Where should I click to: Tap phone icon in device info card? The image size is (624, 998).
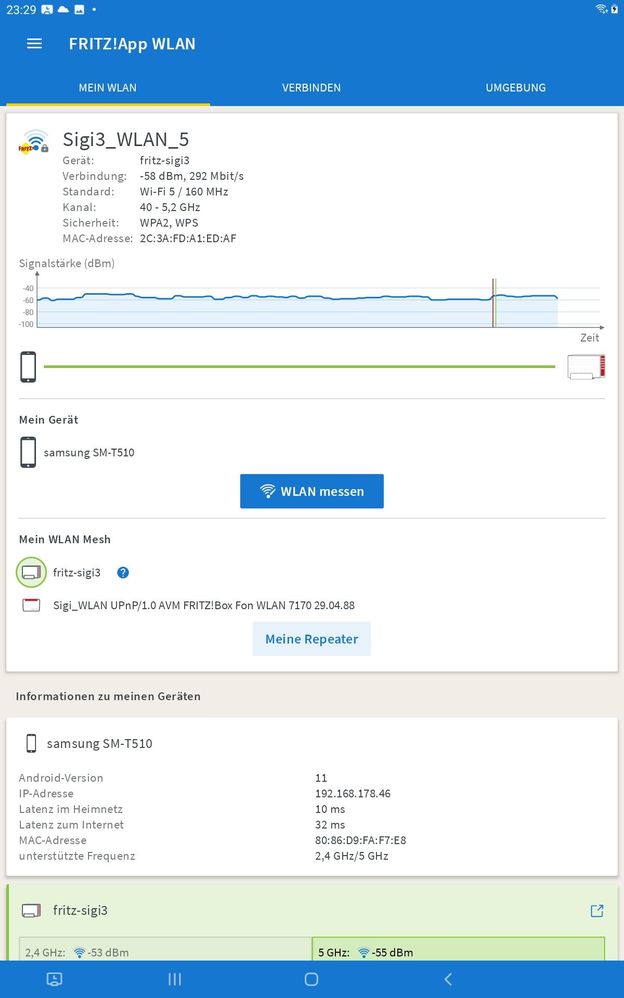tap(31, 743)
